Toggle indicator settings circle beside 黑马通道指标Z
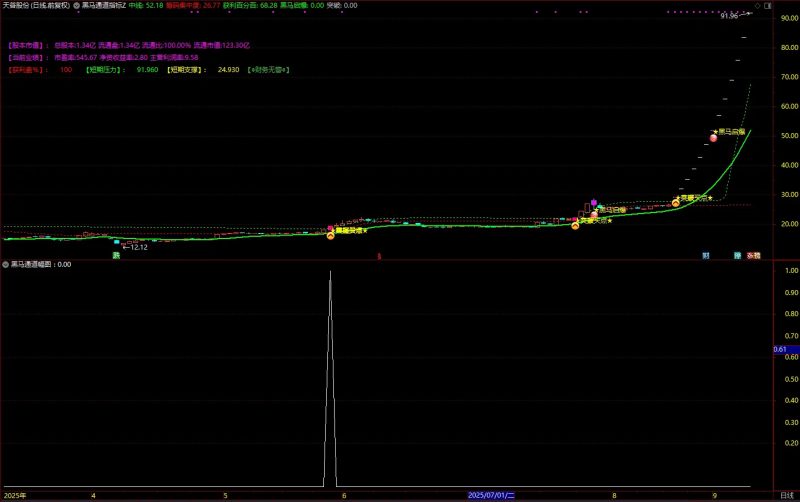Screen dimensions: 800x502 75,5
